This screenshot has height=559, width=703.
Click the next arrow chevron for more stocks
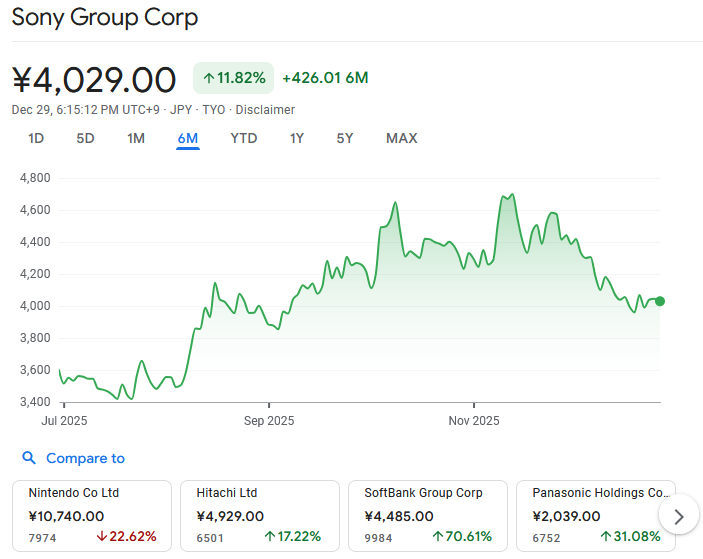pyautogui.click(x=679, y=516)
